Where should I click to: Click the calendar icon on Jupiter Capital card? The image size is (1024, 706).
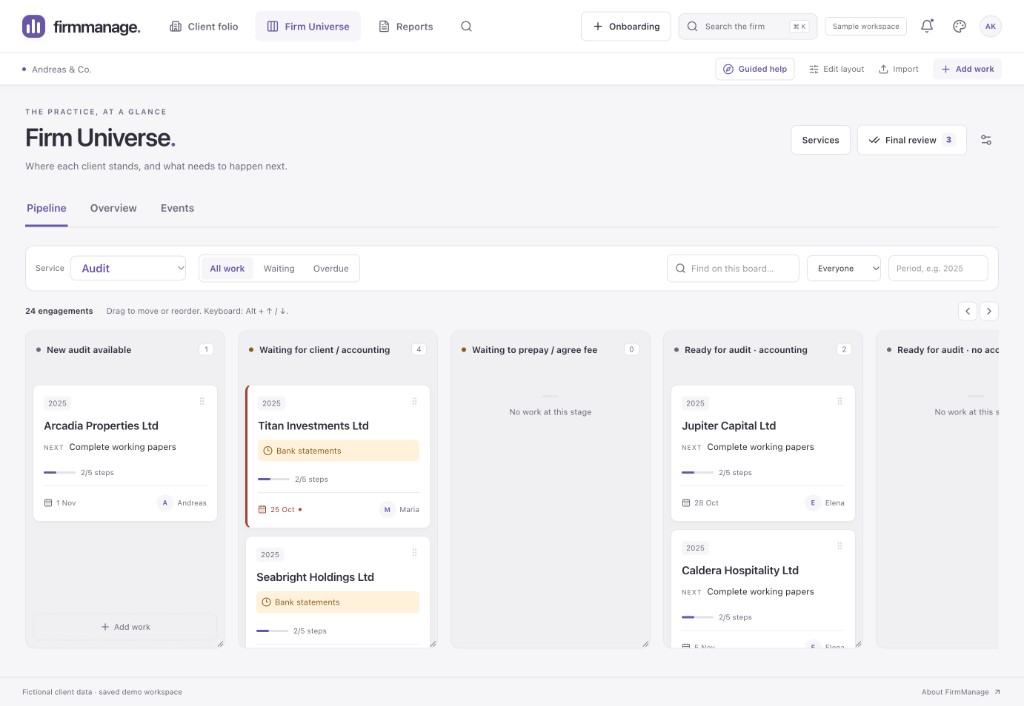pyautogui.click(x=686, y=503)
